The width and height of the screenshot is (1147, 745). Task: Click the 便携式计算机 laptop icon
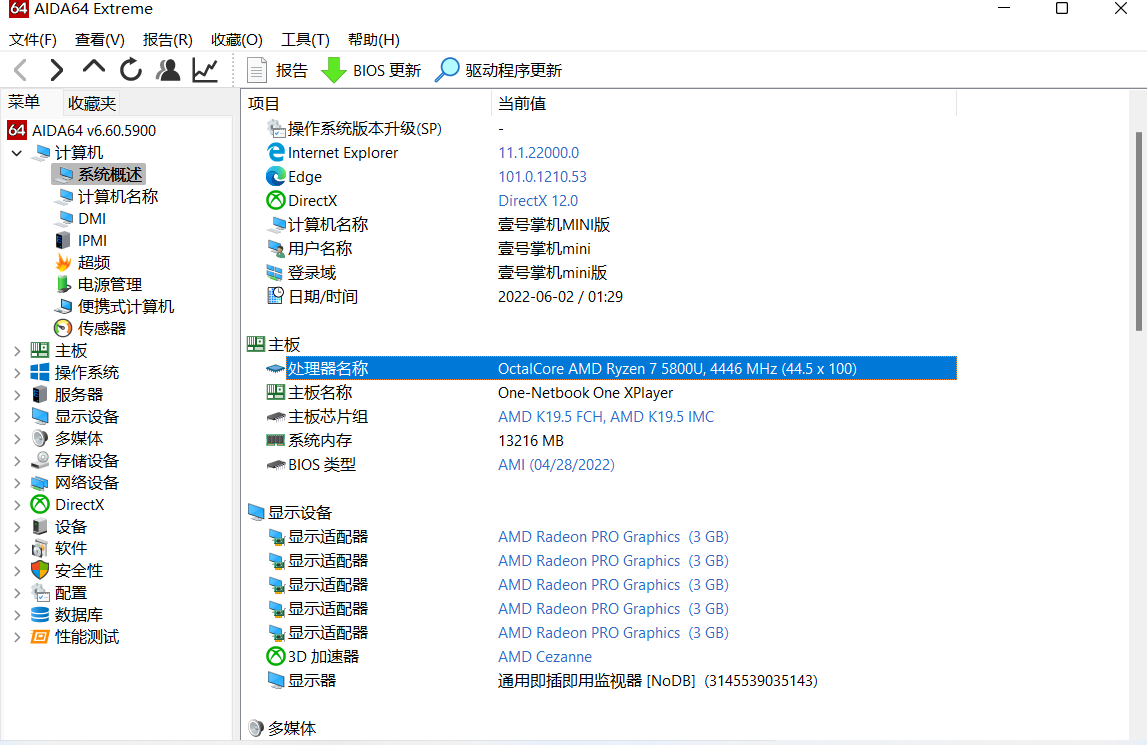click(x=64, y=306)
